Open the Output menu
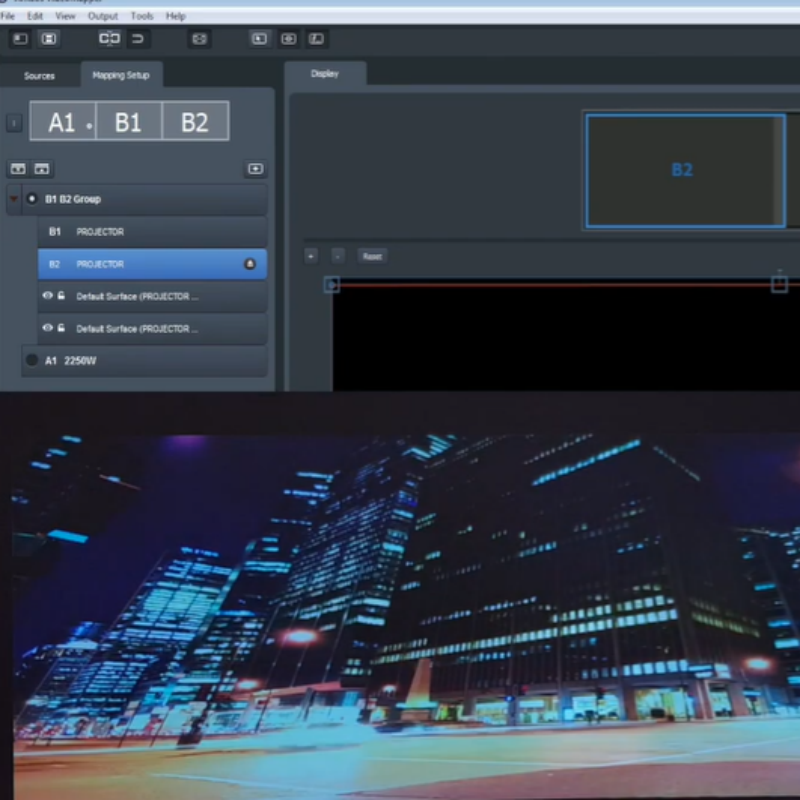The width and height of the screenshot is (800, 800). click(102, 16)
